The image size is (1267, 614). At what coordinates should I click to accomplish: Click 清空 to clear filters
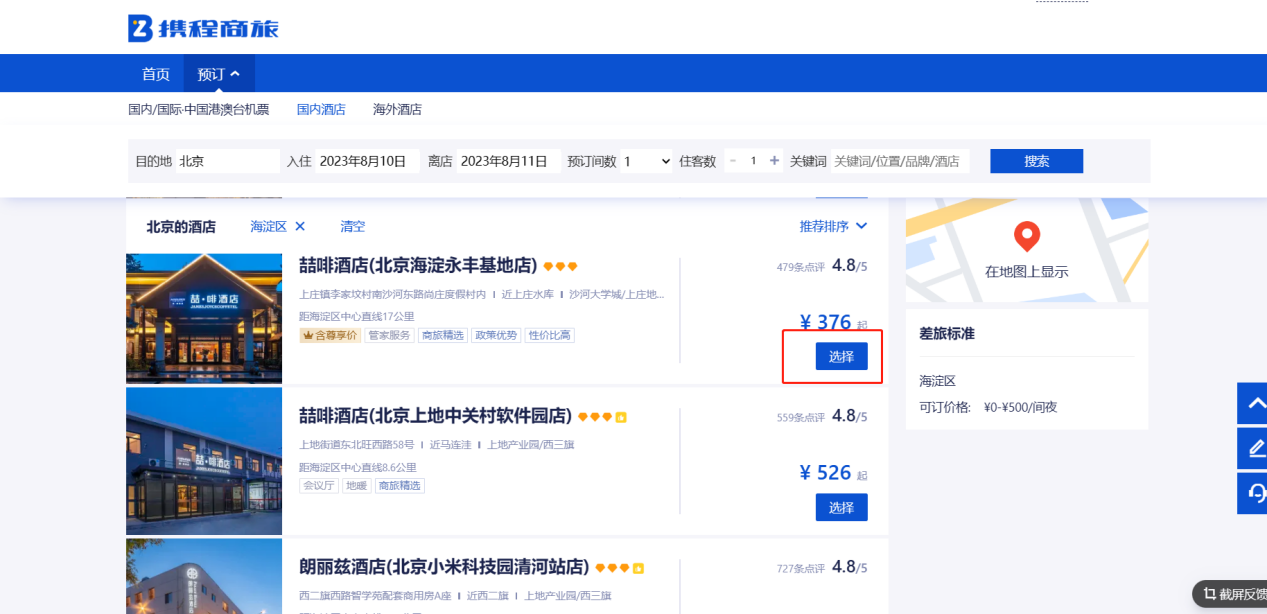pyautogui.click(x=353, y=227)
